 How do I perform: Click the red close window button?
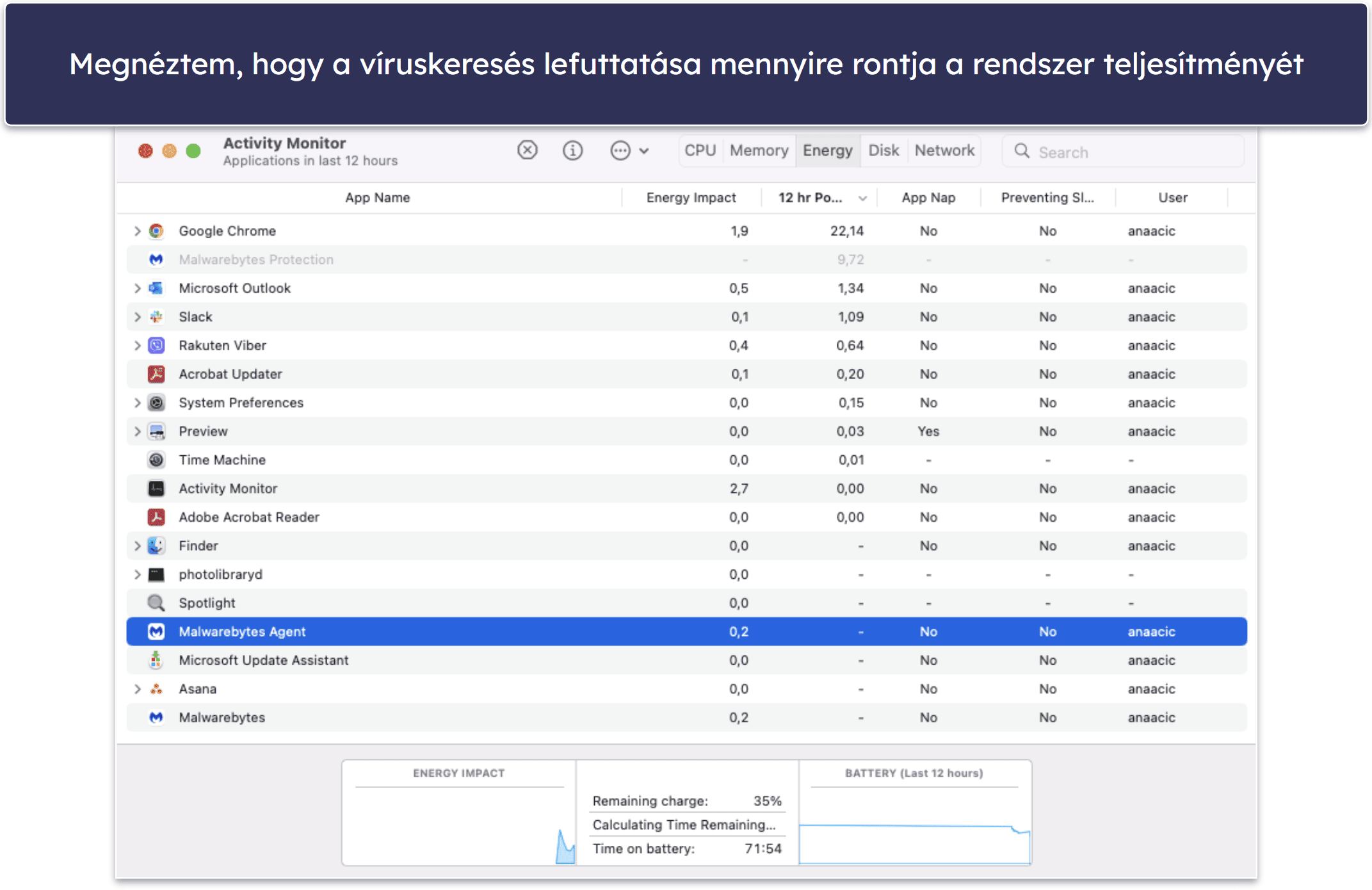pyautogui.click(x=145, y=150)
